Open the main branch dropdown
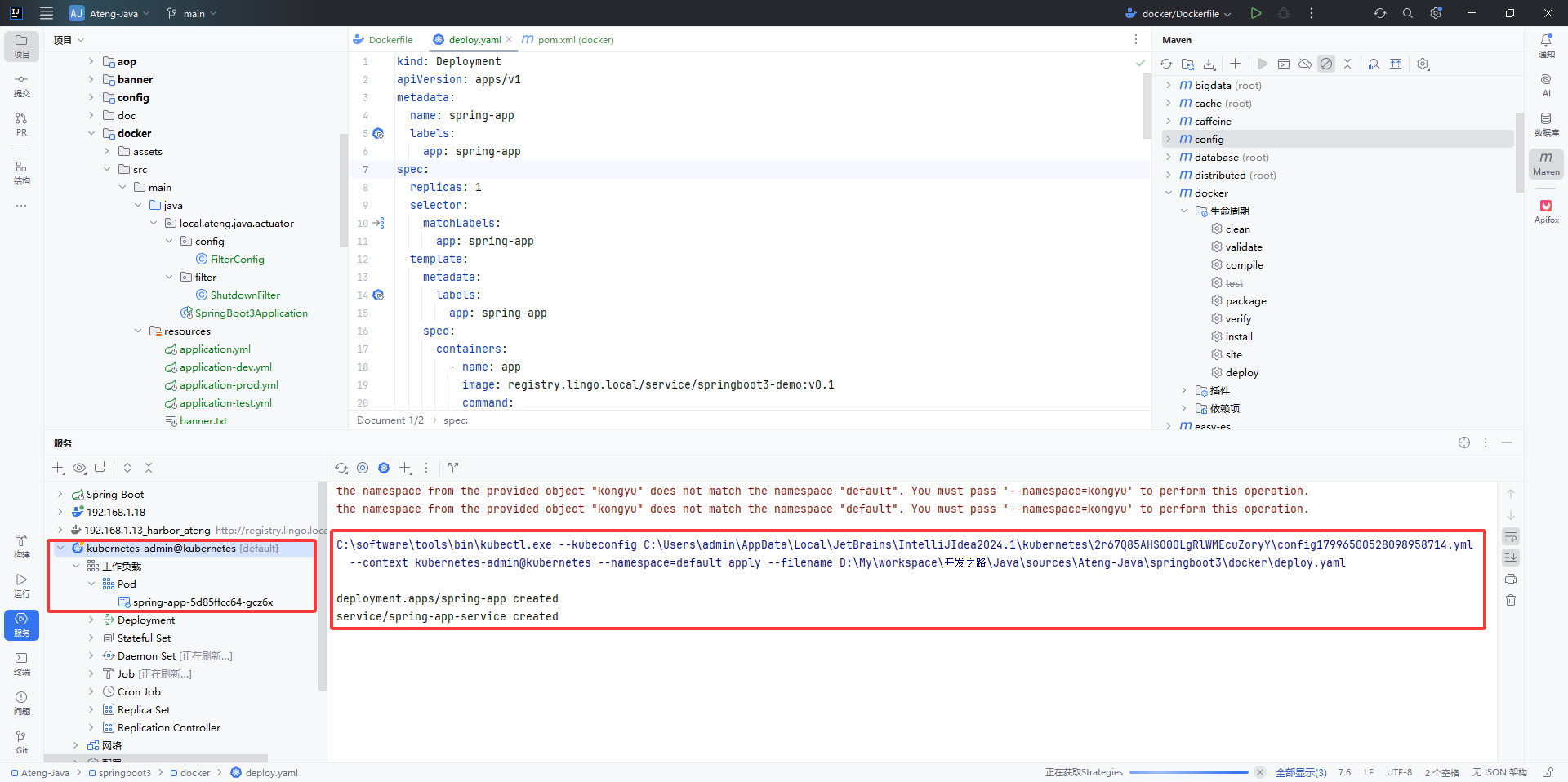The image size is (1568, 782). [x=193, y=13]
